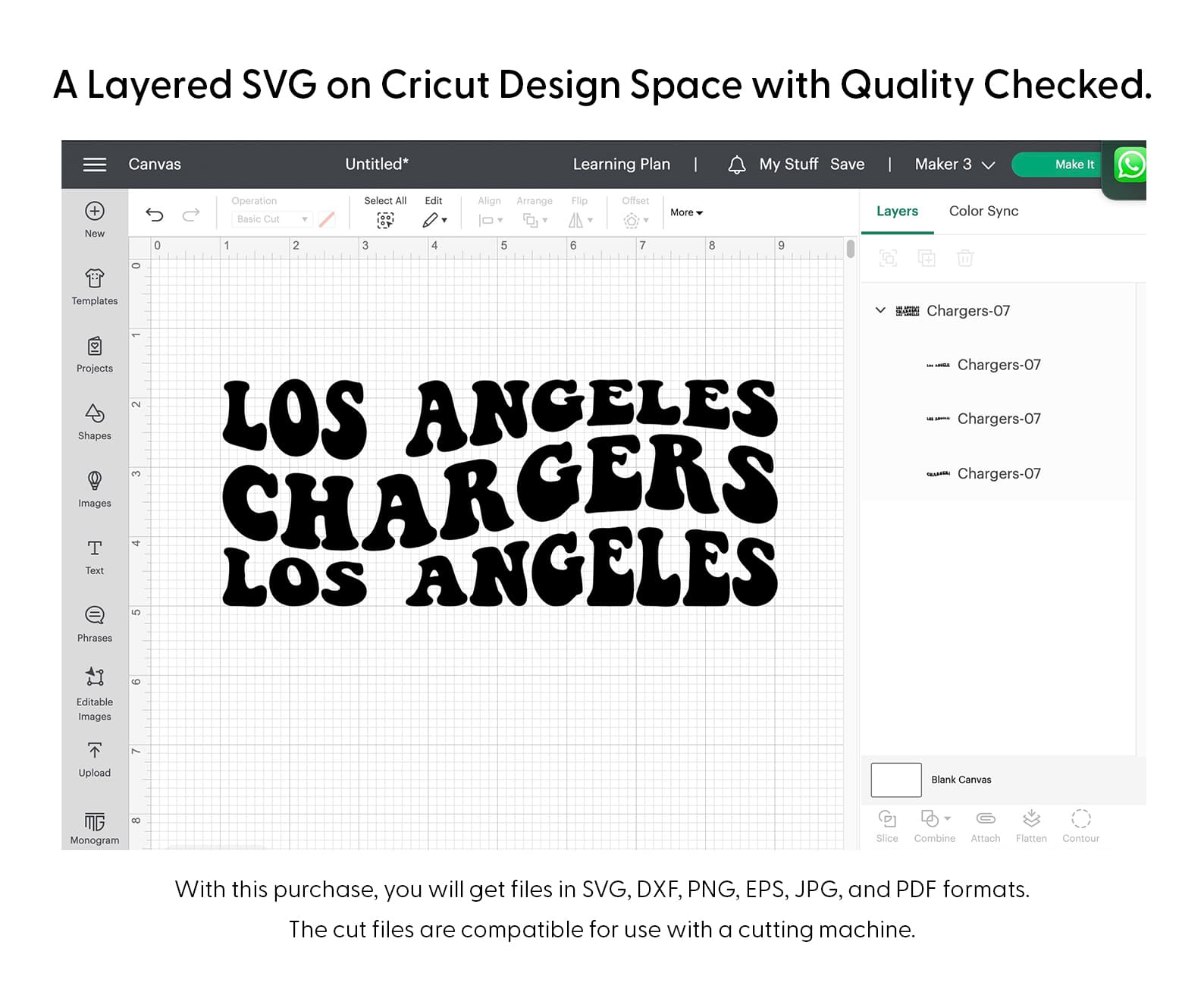Select the bottom LOS ANGELES text on canvas
The height and width of the screenshot is (992, 1204).
500,568
